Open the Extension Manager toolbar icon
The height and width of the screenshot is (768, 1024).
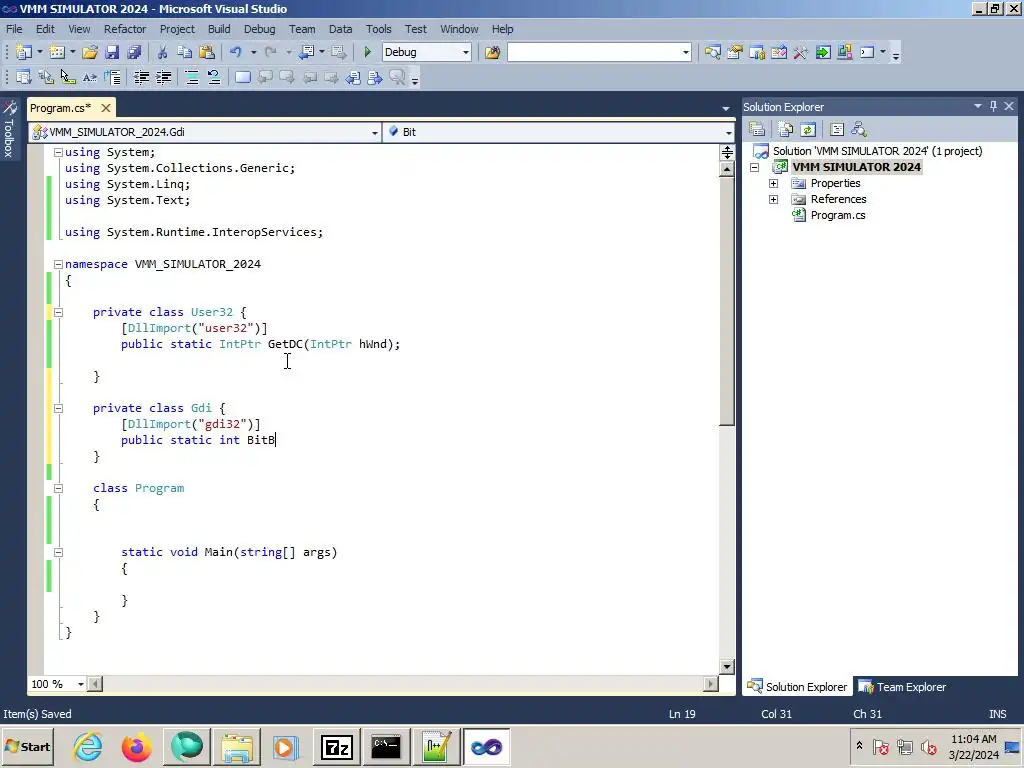coord(845,52)
